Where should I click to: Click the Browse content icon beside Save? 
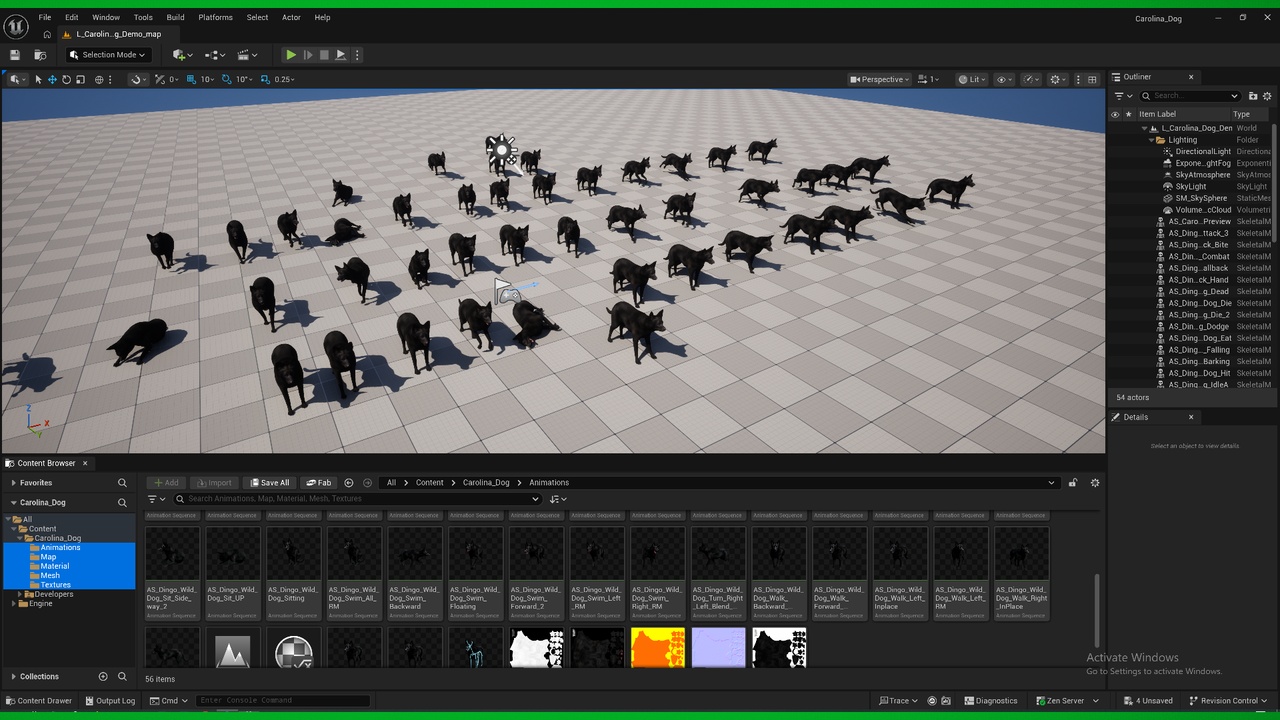pyautogui.click(x=40, y=55)
